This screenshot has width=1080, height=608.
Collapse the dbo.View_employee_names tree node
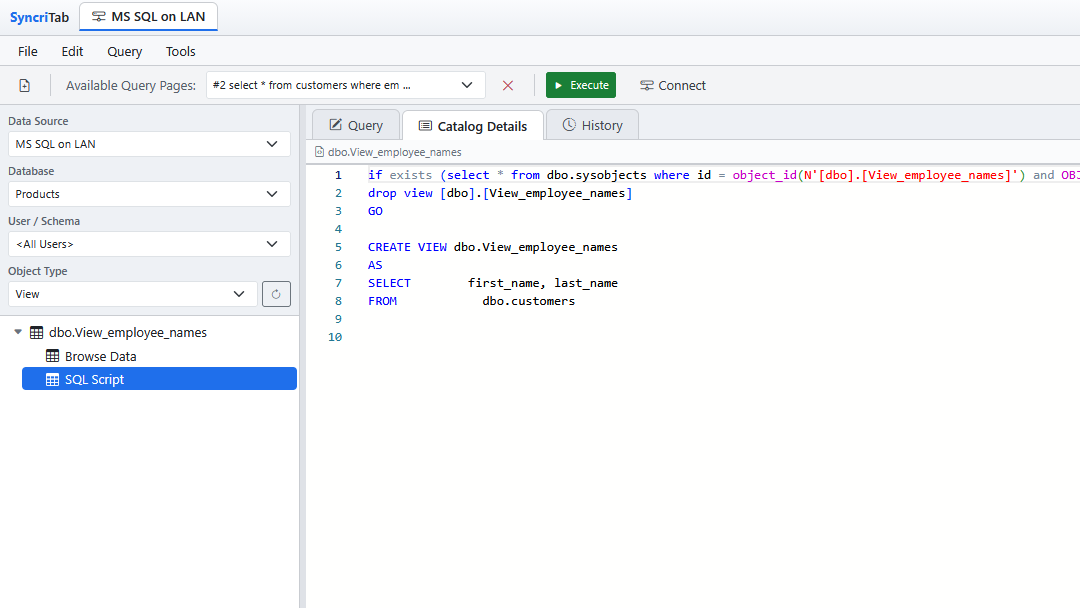click(x=18, y=332)
